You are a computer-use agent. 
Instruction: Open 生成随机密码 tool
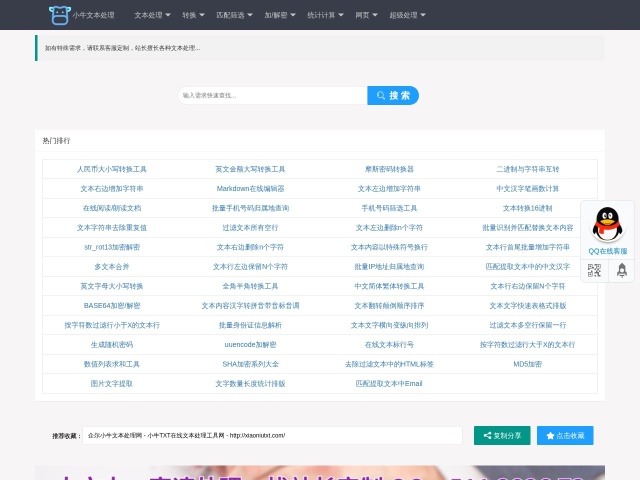pos(112,345)
